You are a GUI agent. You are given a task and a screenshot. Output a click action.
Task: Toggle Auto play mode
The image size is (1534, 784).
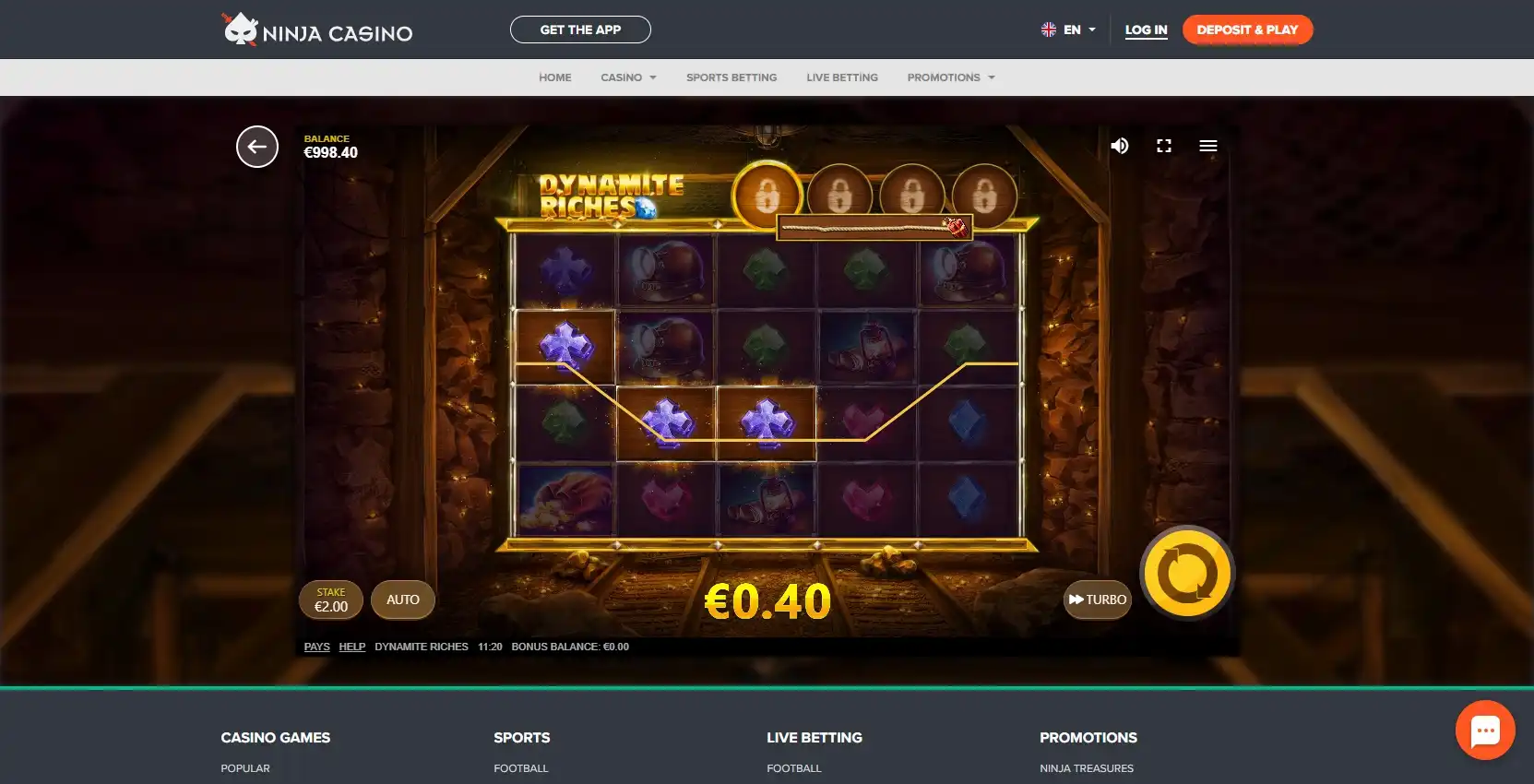click(x=403, y=600)
